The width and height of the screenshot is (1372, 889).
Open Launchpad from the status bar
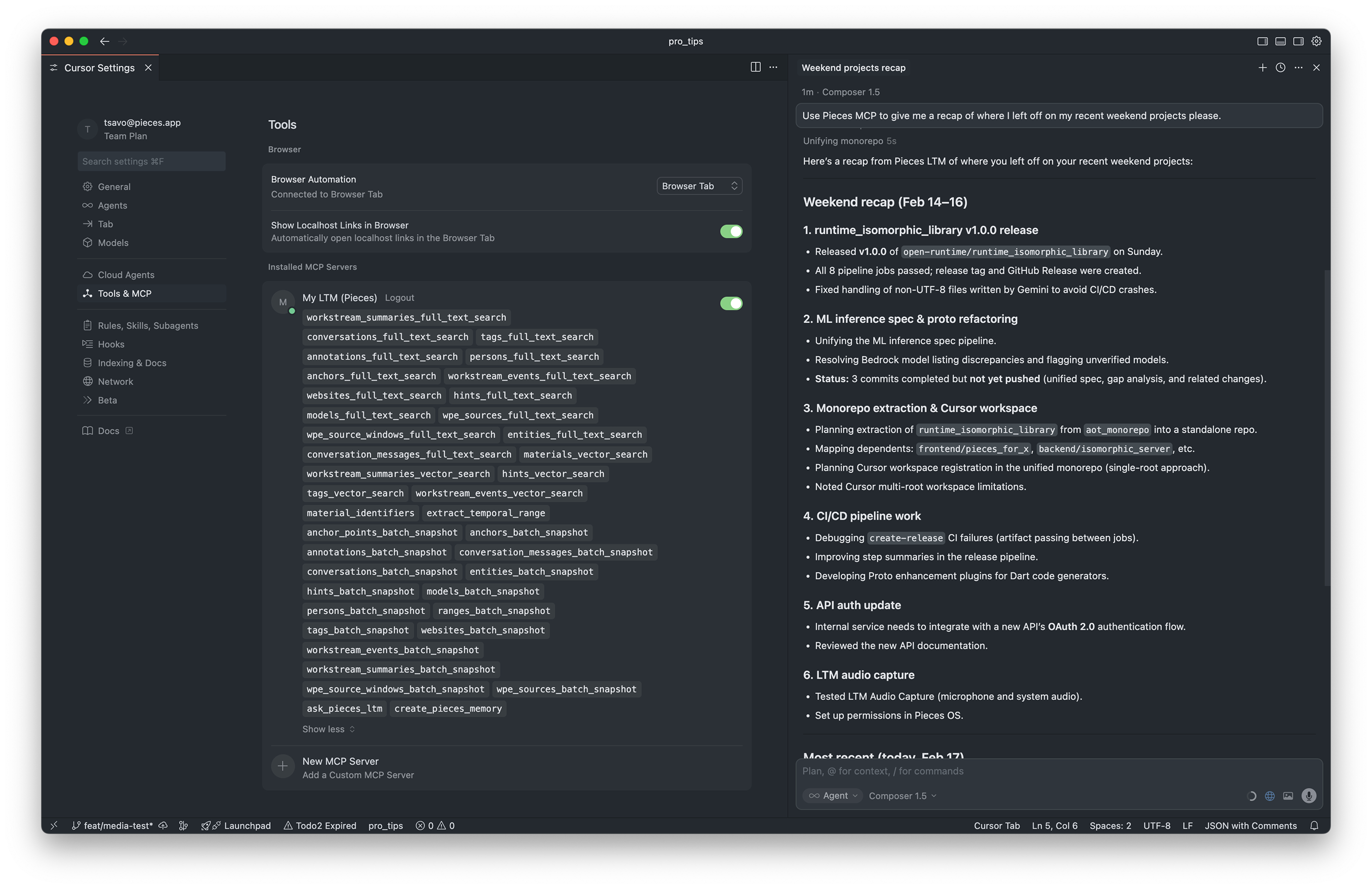[x=237, y=825]
